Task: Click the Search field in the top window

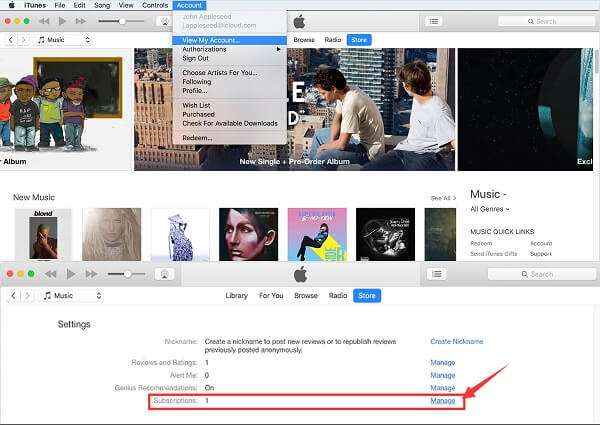Action: tap(546, 21)
